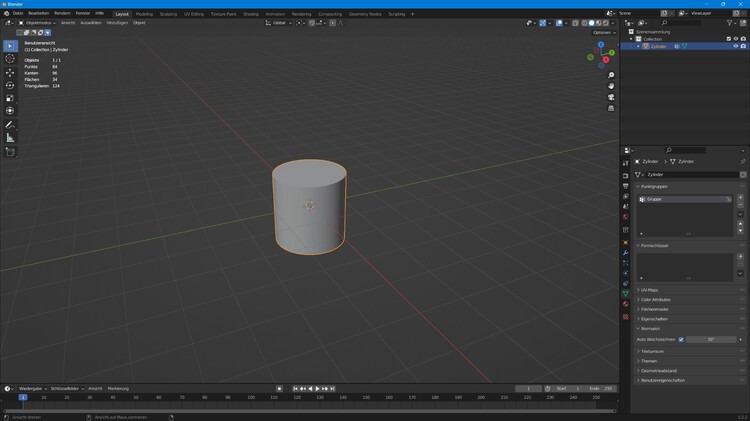Pick the Transform tool
750x421 pixels.
10,111
